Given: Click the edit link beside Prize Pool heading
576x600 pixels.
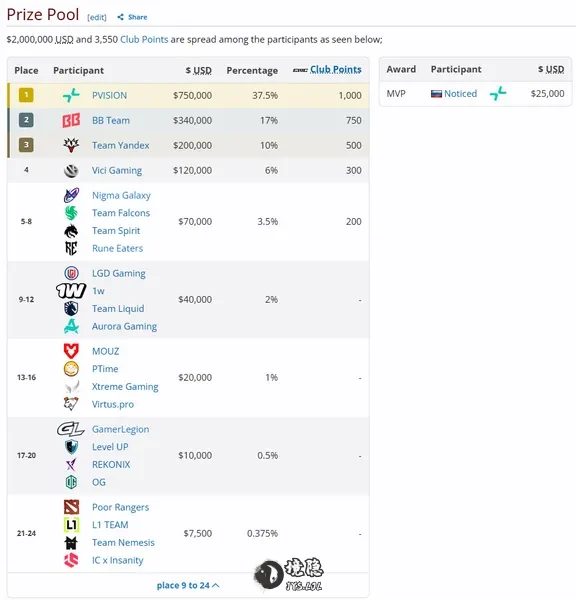Looking at the screenshot, I should [x=97, y=17].
